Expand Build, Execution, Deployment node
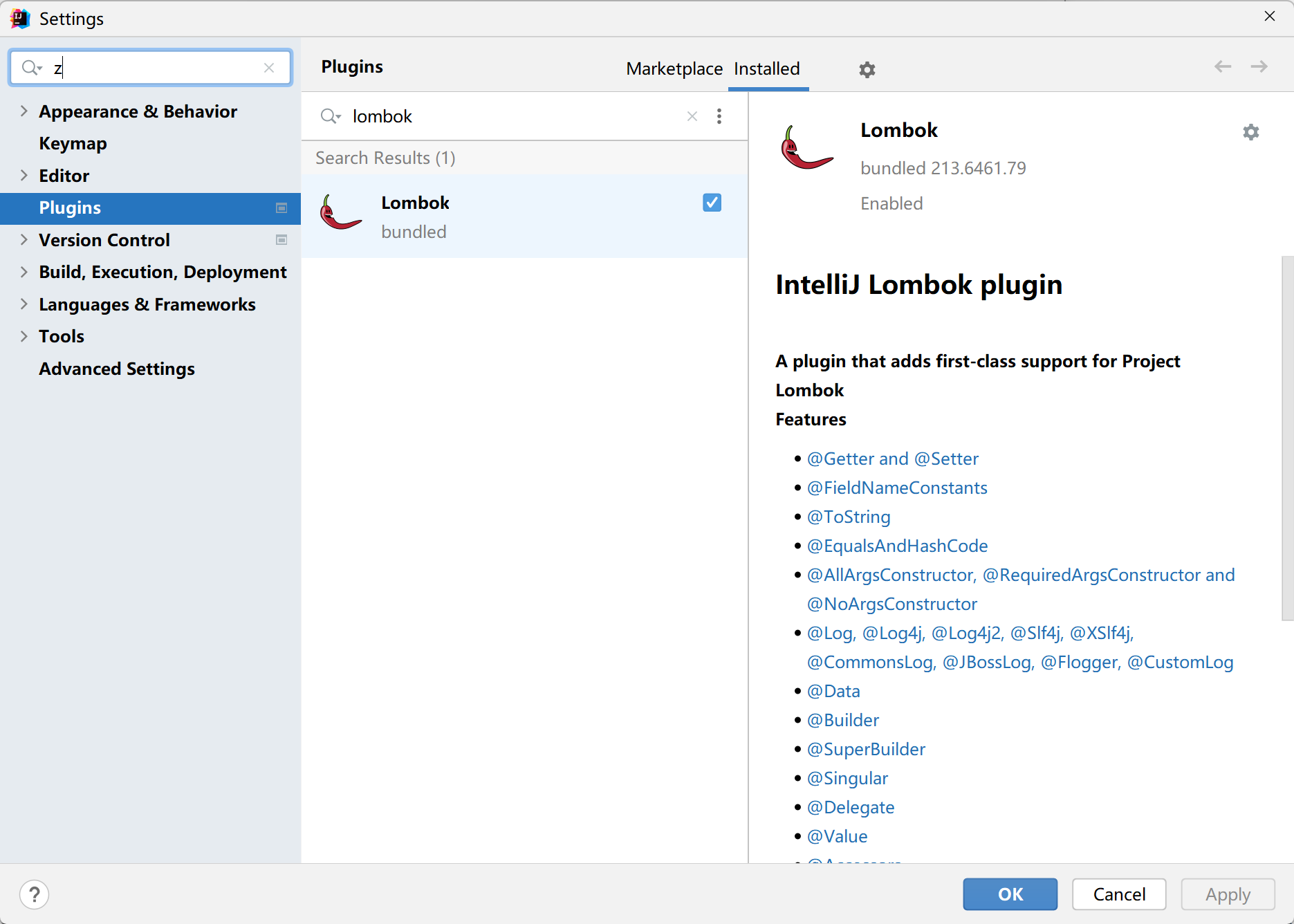This screenshot has width=1294, height=924. coord(24,272)
